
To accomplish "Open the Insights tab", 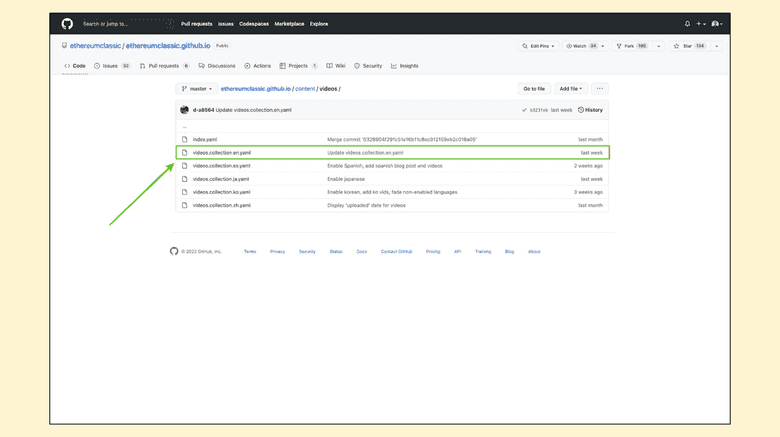I will pos(405,66).
